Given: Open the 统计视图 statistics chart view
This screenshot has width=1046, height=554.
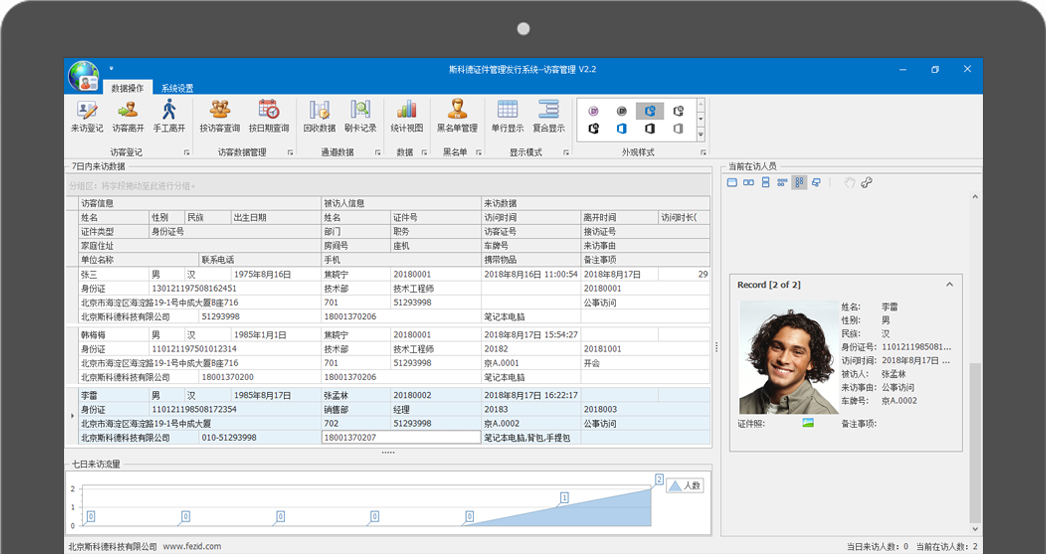Looking at the screenshot, I should coord(407,115).
